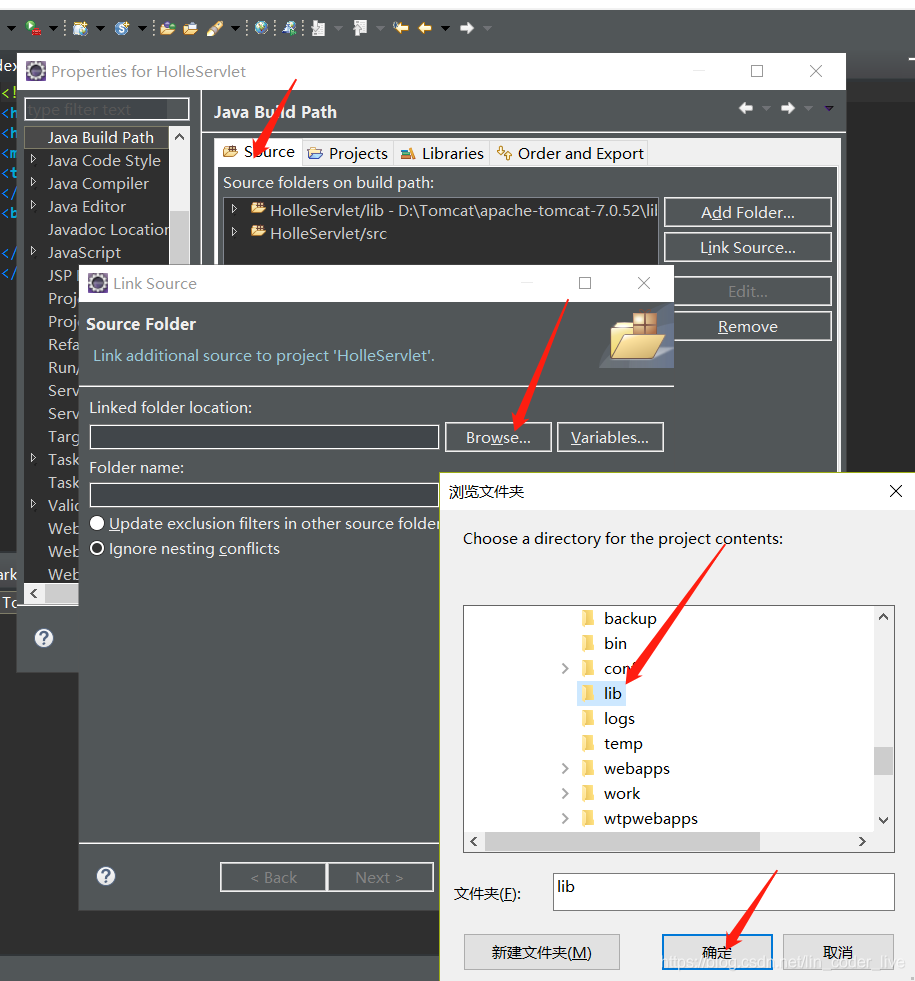The height and width of the screenshot is (981, 915).
Task: Switch to the Projects tab
Action: click(x=348, y=153)
